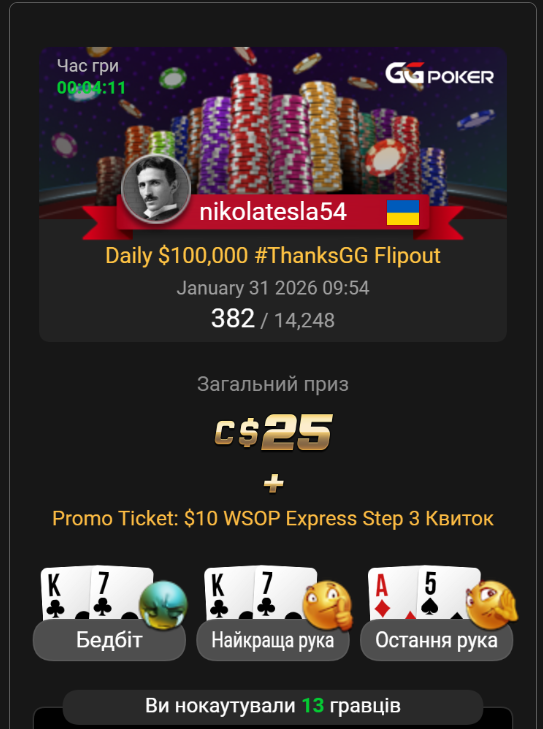Click the Promo Ticket WSOP Express Step 3 text
543x729 pixels.
273,518
